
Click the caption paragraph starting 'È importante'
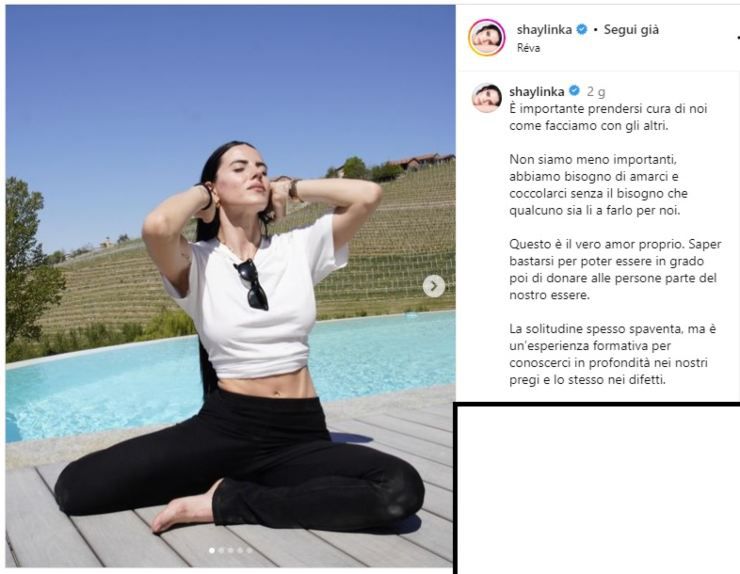pos(608,117)
